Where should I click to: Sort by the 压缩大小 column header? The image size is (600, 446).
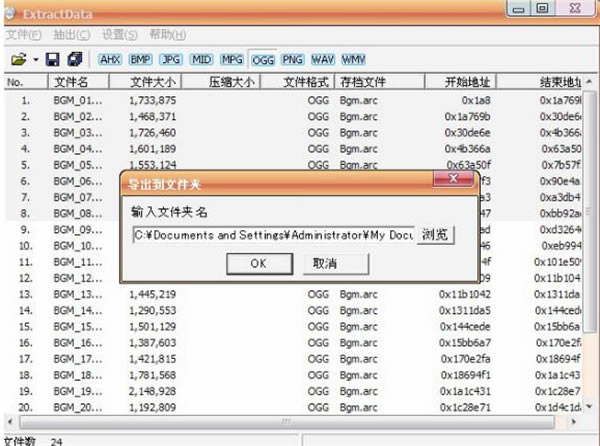click(x=221, y=82)
